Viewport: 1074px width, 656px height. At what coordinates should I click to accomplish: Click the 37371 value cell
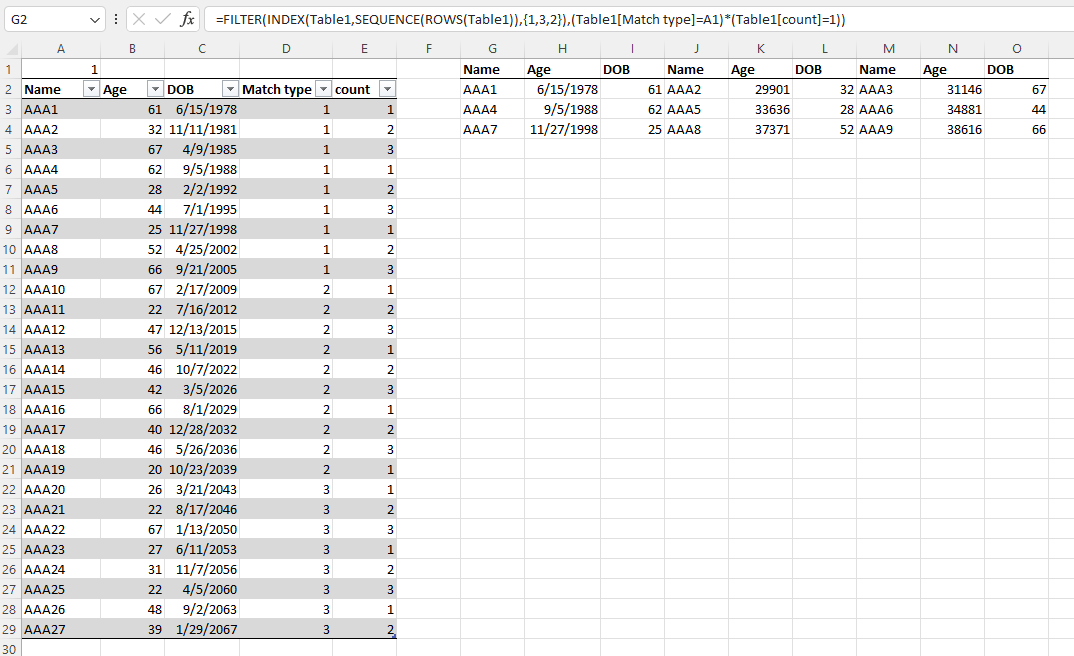tap(760, 129)
